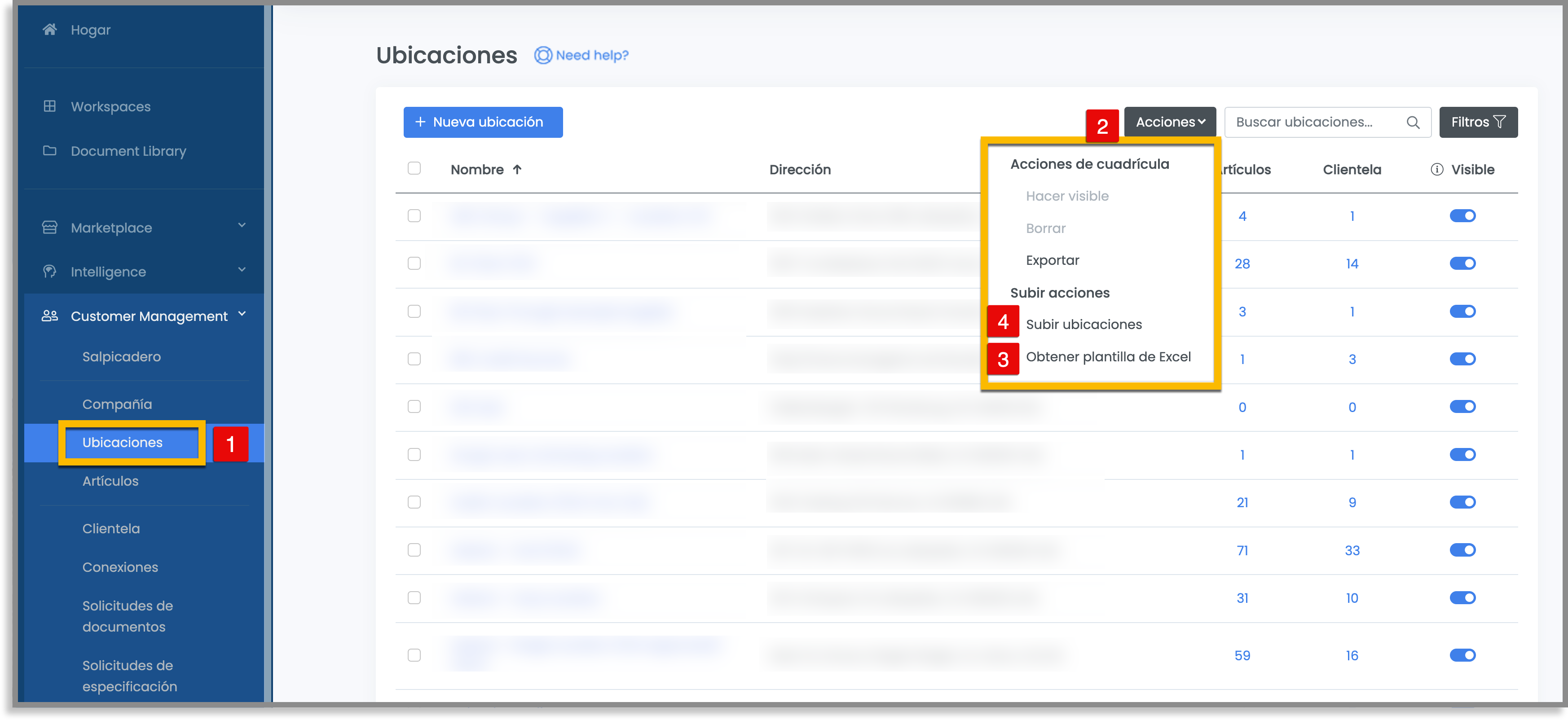This screenshot has width=1568, height=720.
Task: Click the Intelligence head icon
Action: point(50,272)
